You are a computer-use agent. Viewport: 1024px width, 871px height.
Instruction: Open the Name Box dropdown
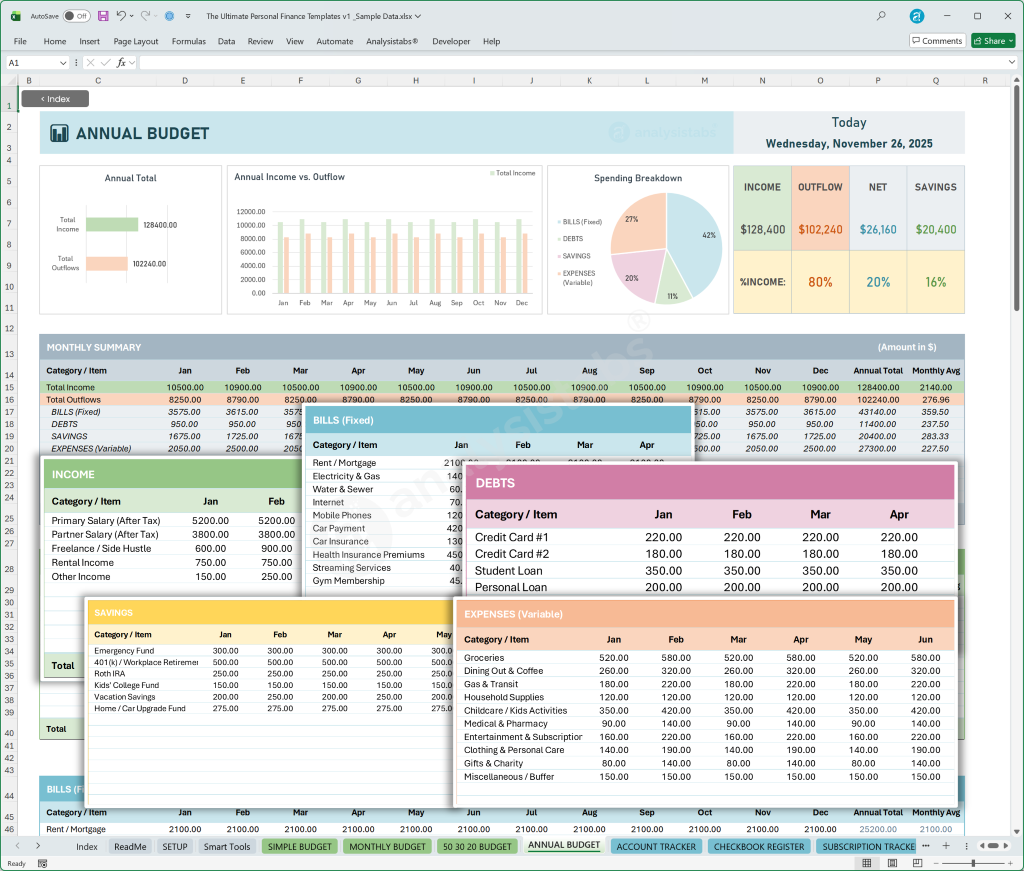tap(62, 61)
